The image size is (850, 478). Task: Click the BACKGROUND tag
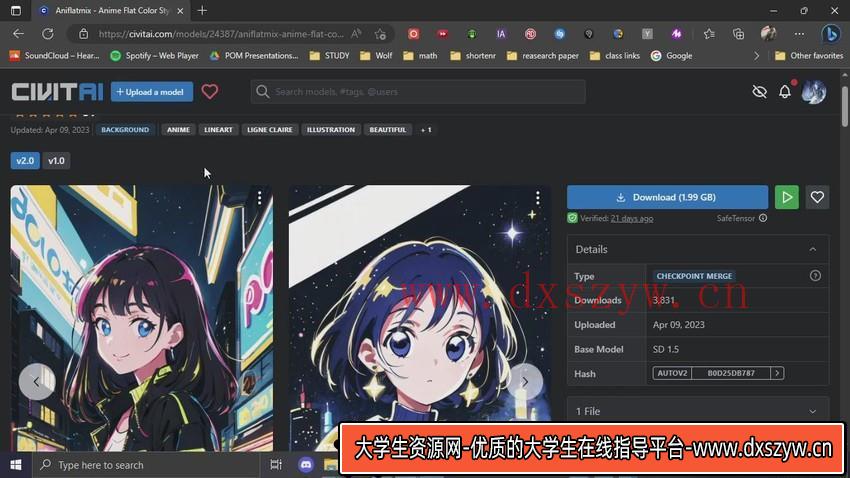[125, 130]
